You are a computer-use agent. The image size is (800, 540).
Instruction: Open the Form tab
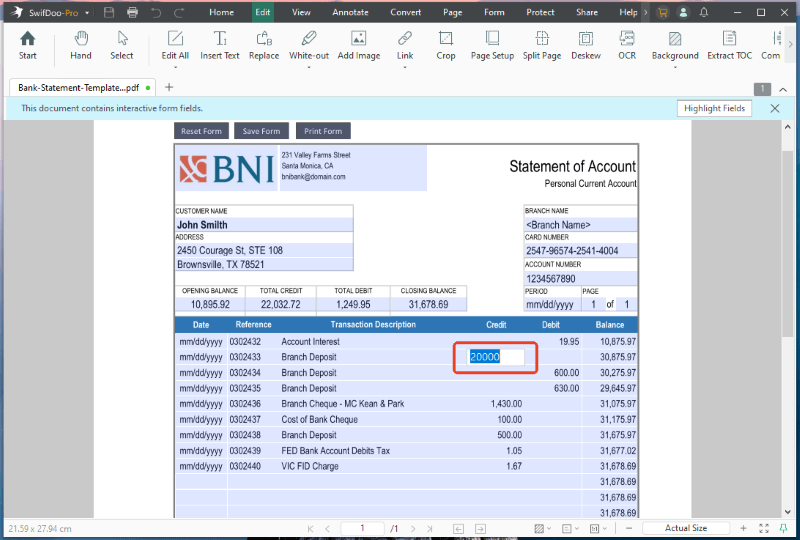coord(494,12)
